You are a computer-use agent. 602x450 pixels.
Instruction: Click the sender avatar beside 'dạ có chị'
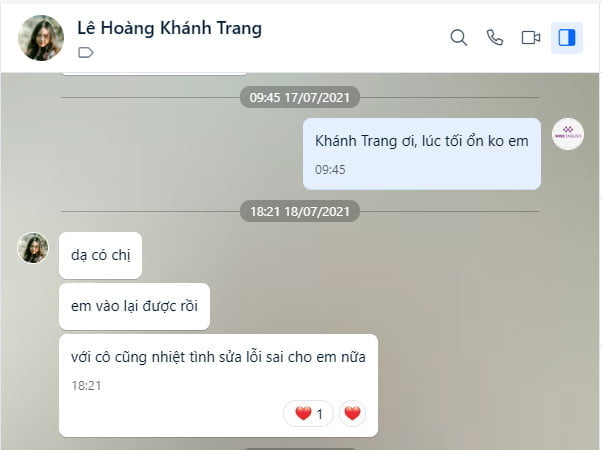33,248
